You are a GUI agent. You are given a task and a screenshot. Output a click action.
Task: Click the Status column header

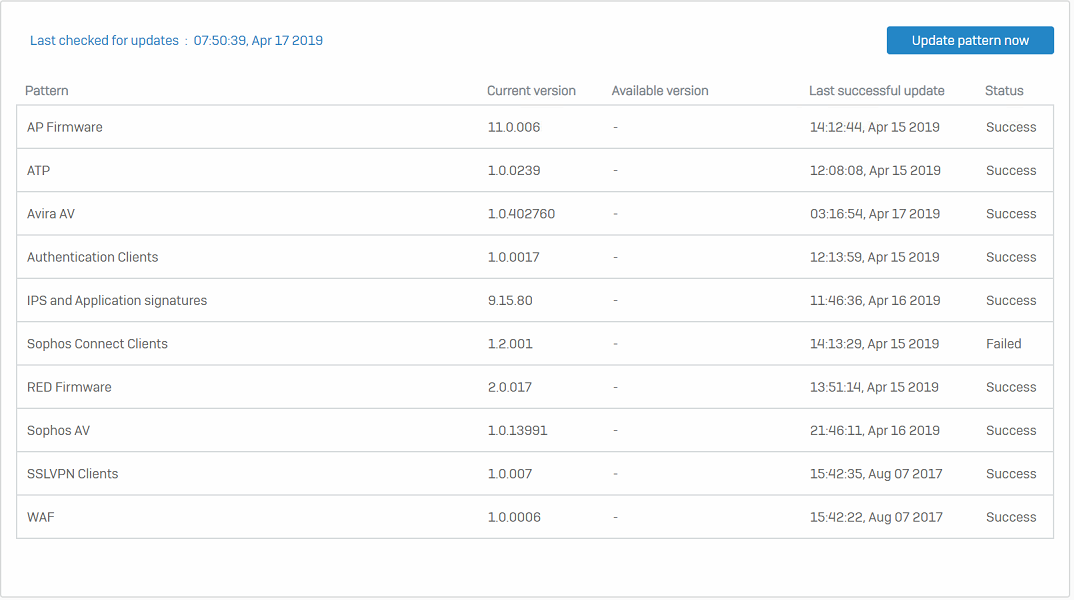pos(1004,91)
